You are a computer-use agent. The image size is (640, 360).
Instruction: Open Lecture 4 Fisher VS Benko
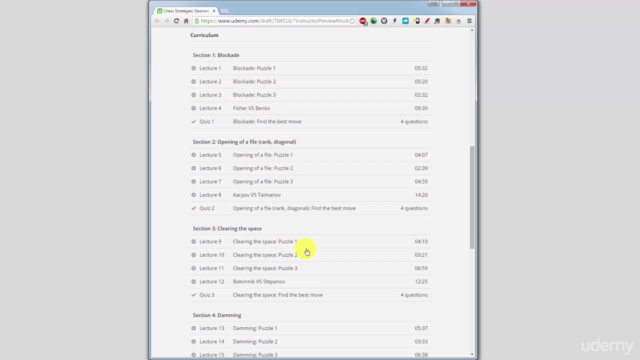click(x=309, y=108)
